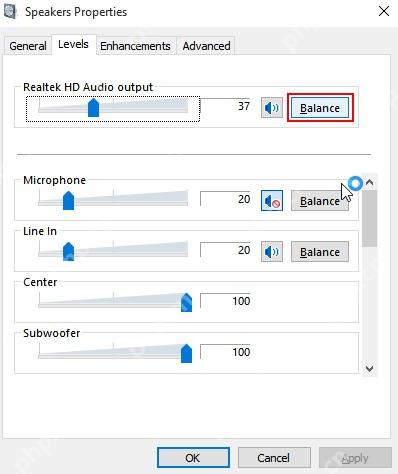
Task: Click the Subwoofer level slider thumb
Action: (186, 353)
